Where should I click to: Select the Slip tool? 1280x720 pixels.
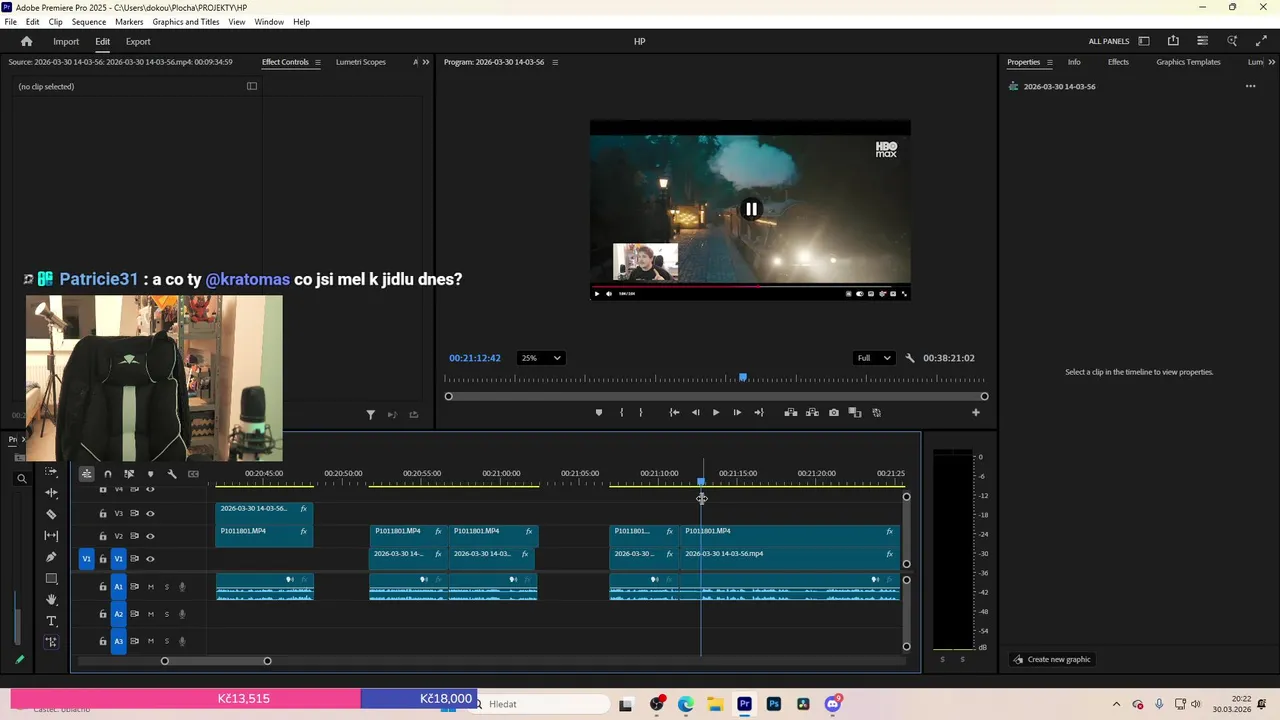click(52, 536)
